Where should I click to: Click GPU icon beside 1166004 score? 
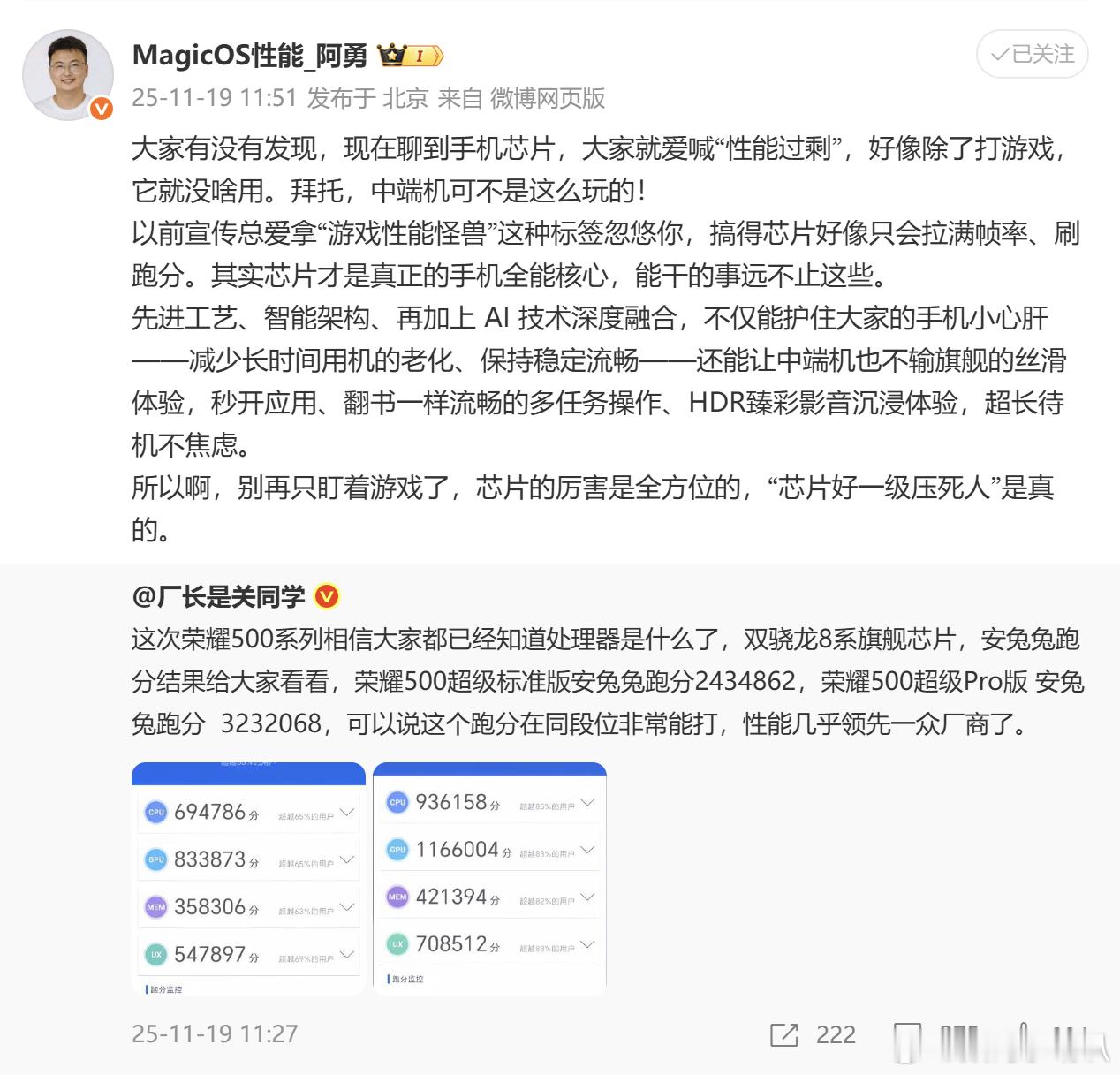(397, 850)
